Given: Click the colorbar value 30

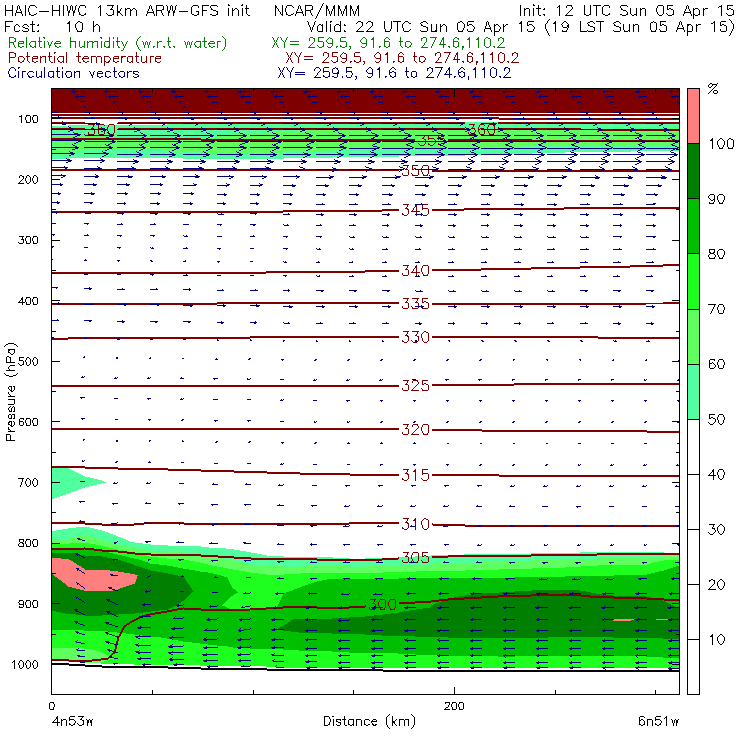Looking at the screenshot, I should tap(716, 529).
